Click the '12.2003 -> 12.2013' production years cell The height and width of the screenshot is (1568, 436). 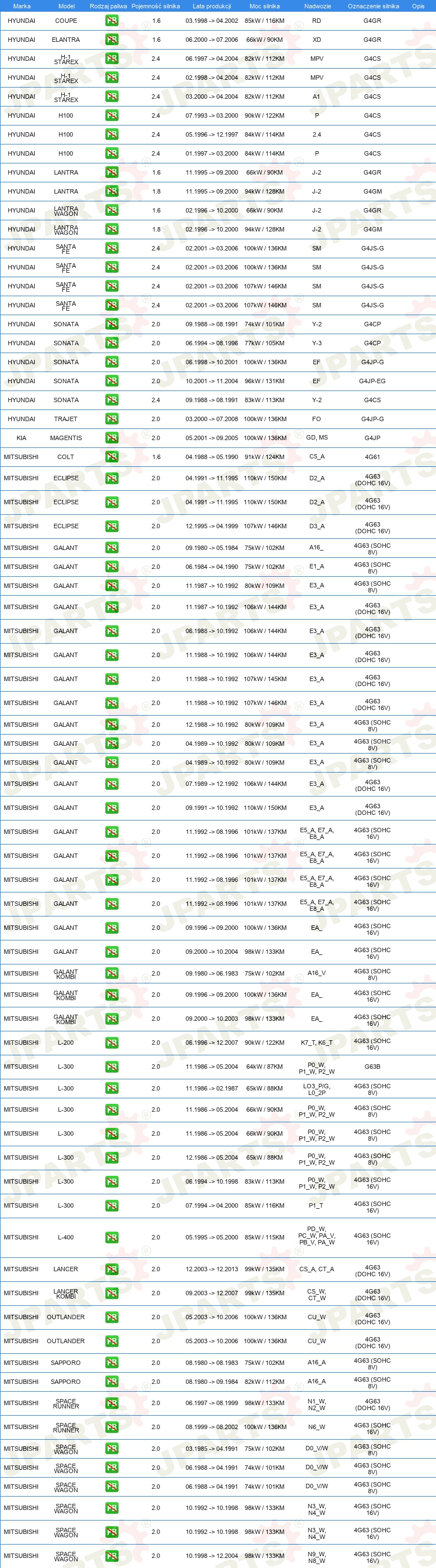212,1269
